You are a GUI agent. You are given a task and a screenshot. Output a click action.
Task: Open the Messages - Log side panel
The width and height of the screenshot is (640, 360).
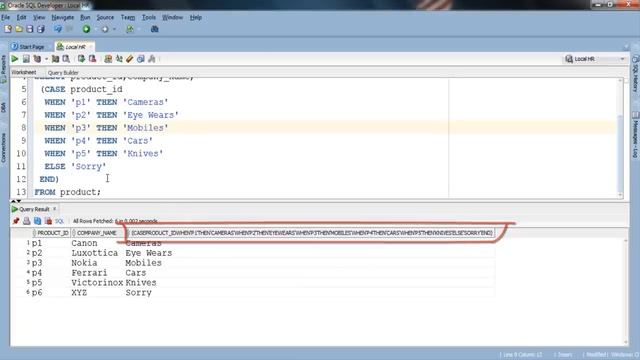point(636,136)
